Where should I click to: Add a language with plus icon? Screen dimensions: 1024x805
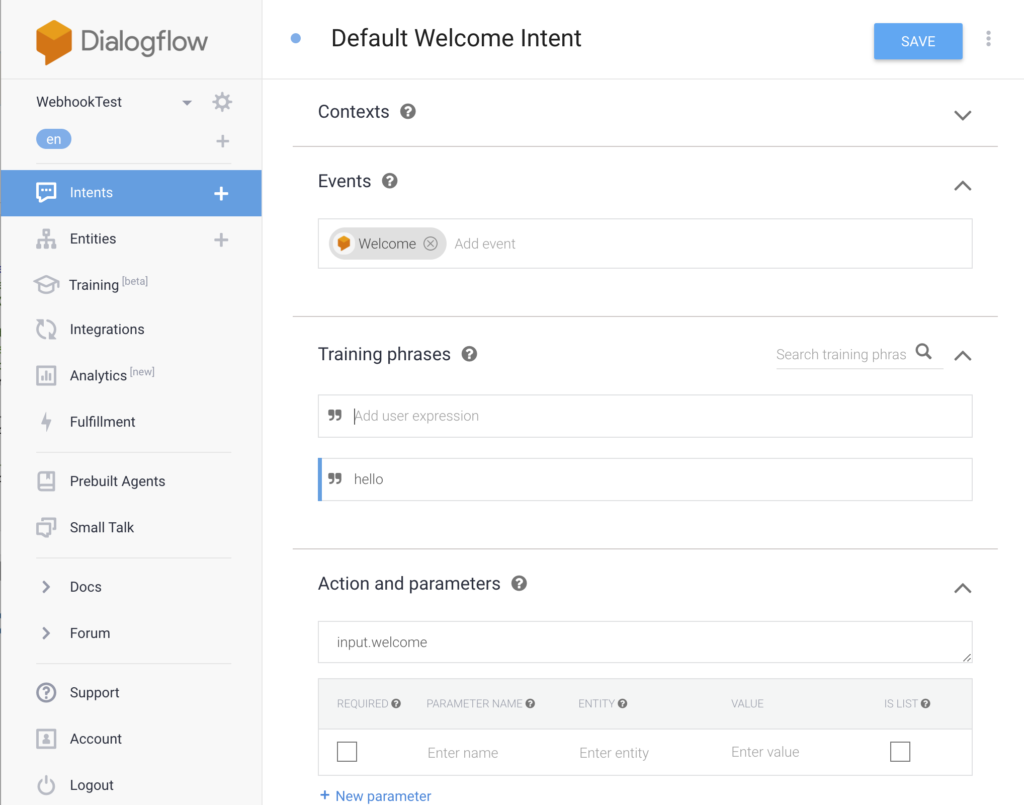click(222, 141)
